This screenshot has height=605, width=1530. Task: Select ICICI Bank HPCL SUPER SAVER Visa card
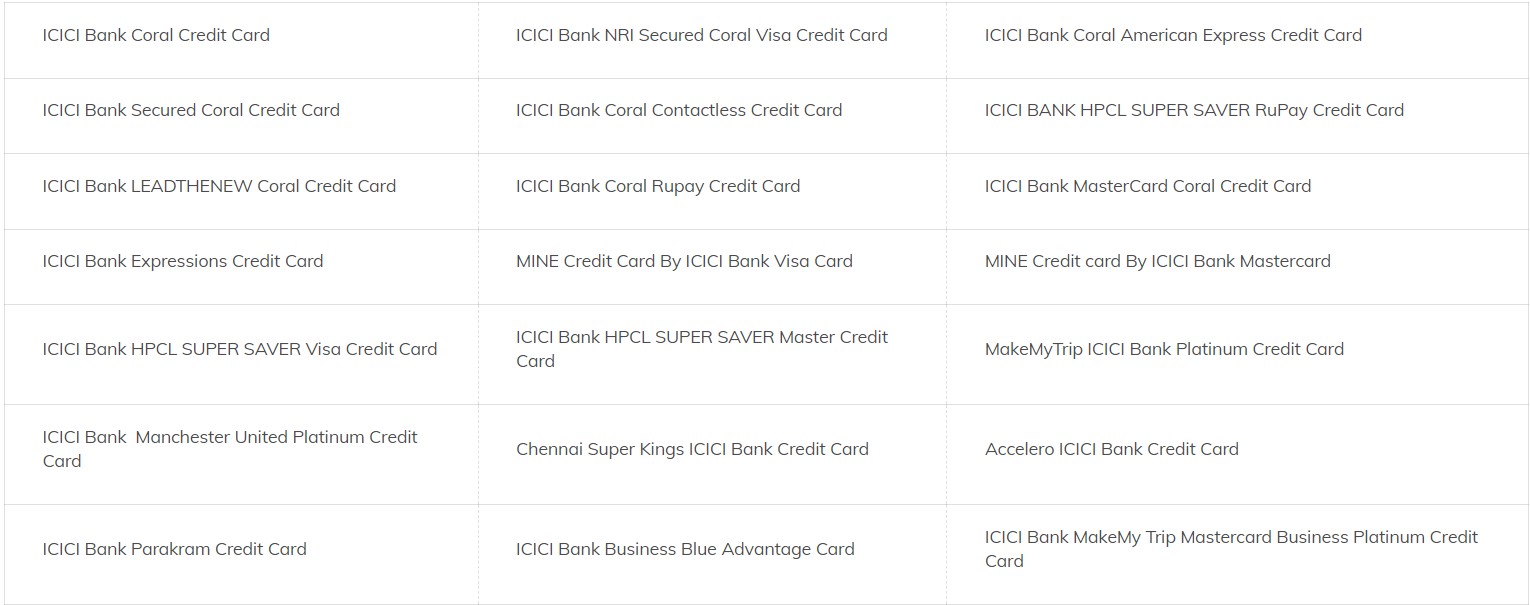[240, 349]
